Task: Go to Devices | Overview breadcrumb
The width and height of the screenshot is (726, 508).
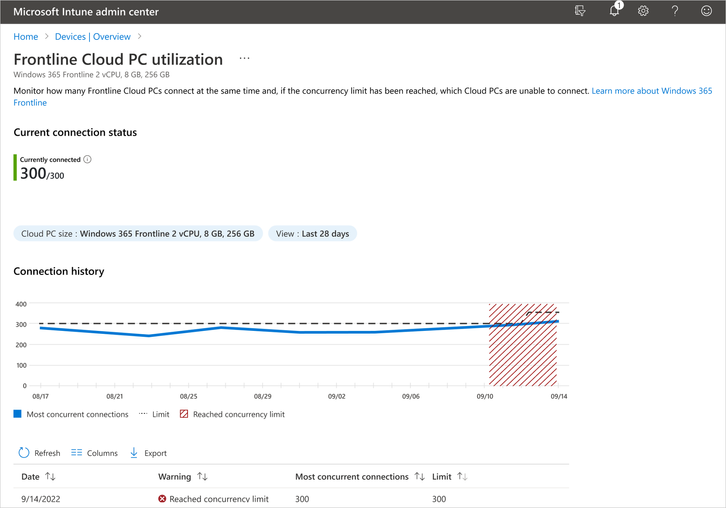Action: tap(93, 37)
